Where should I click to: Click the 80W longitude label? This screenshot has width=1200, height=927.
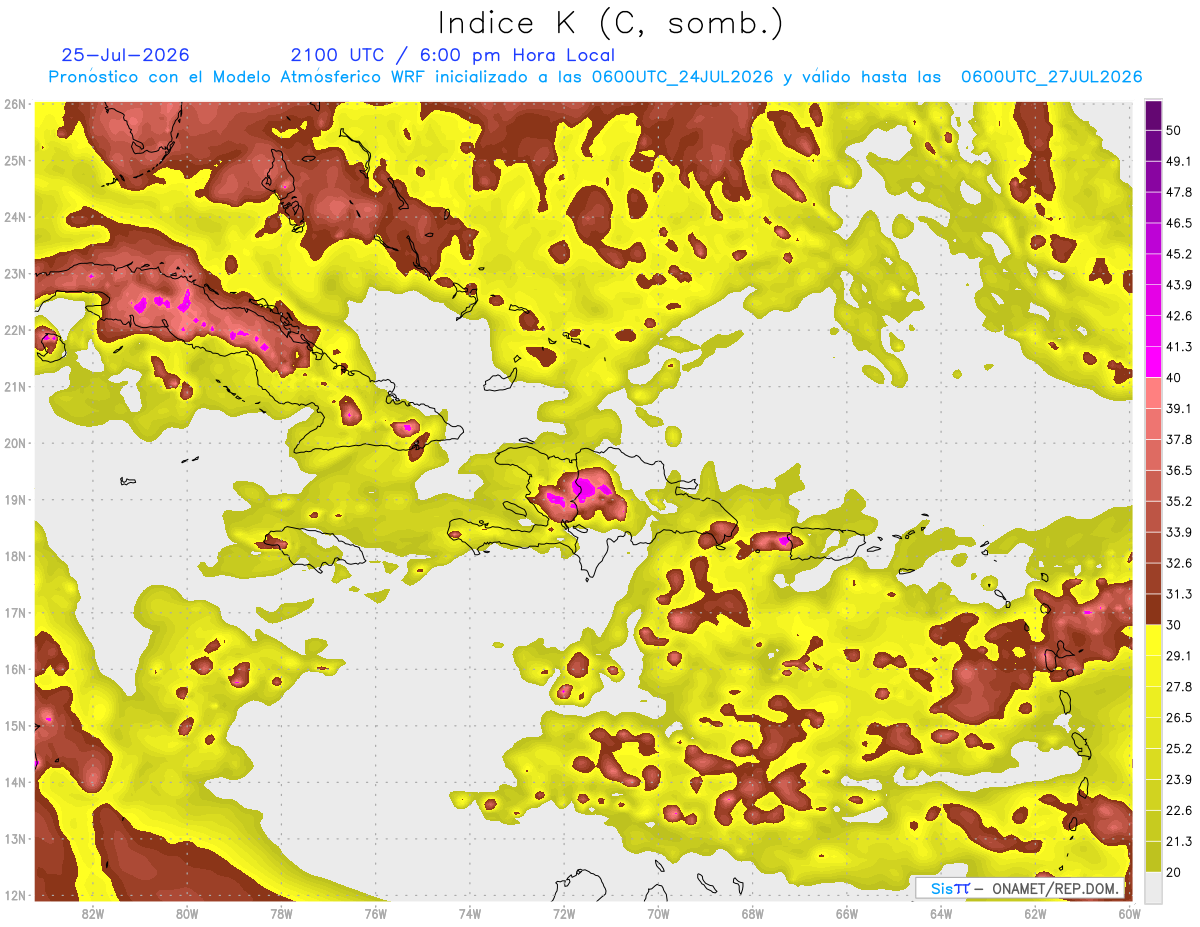[x=186, y=913]
